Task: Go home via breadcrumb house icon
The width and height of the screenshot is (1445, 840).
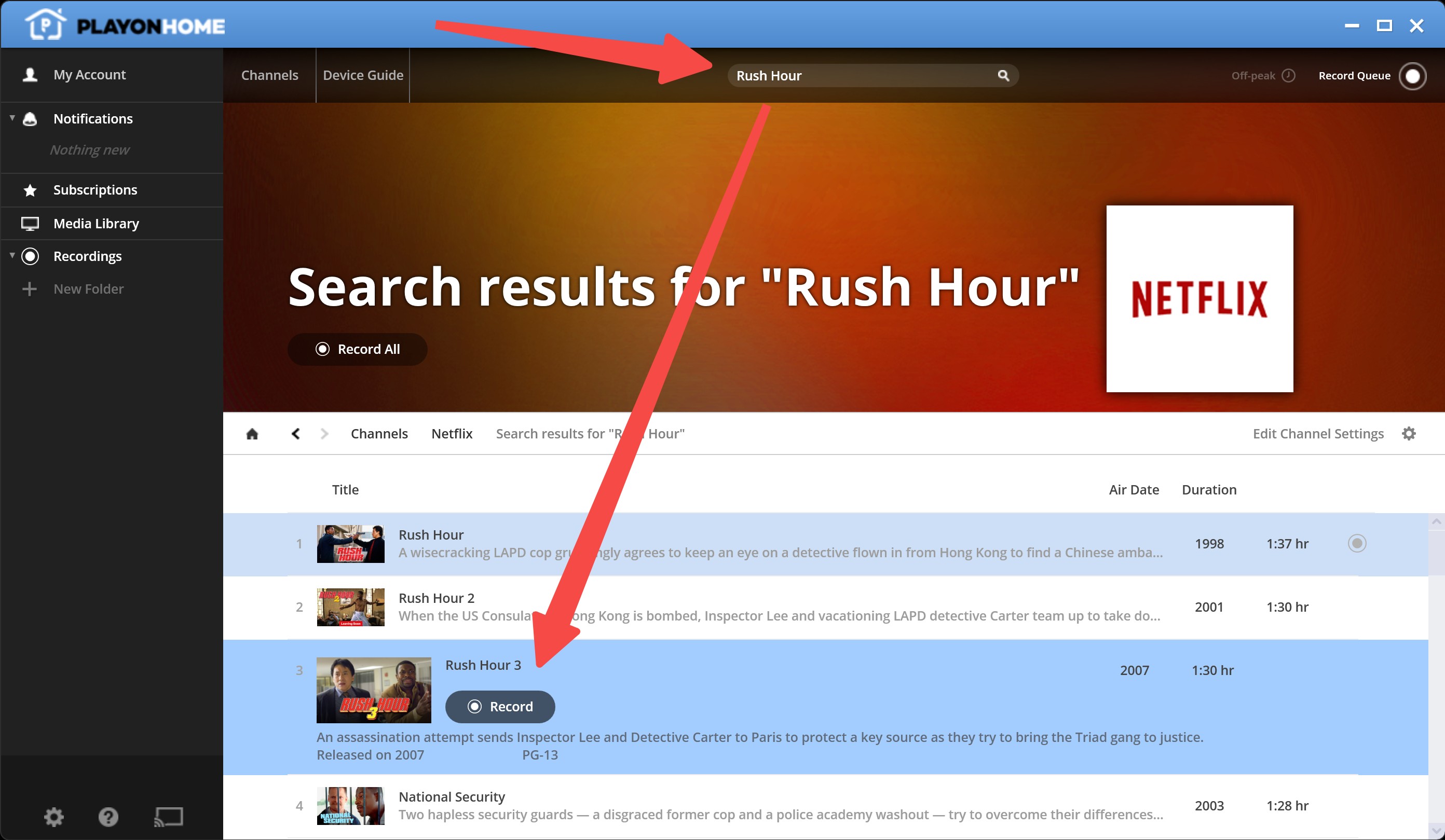Action: [252, 433]
